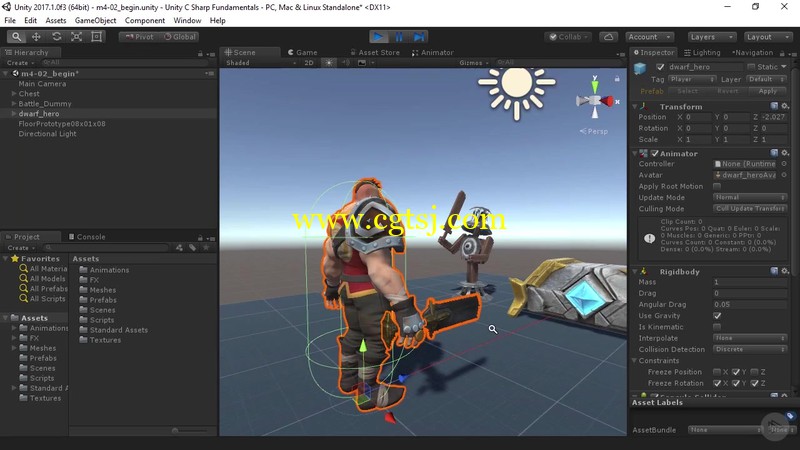Click the dwarf_hero cube object icon
Screen dimensions: 800x450
pos(640,68)
